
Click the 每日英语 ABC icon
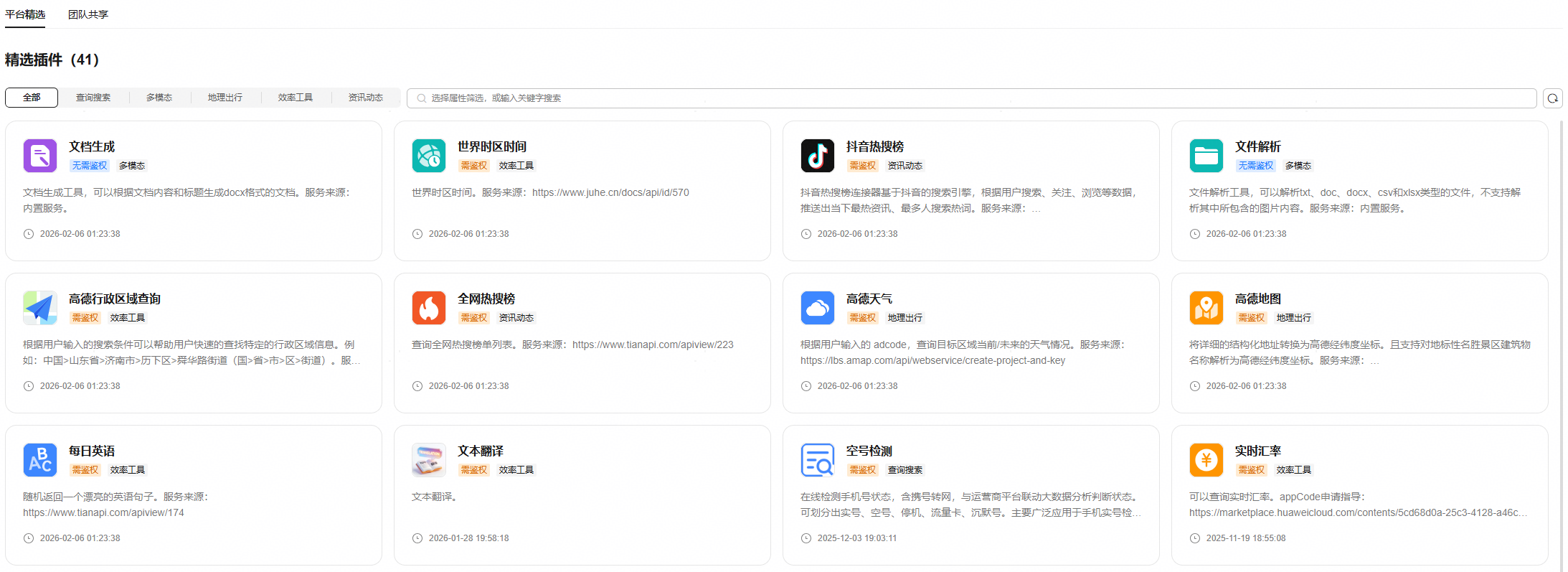click(x=40, y=460)
